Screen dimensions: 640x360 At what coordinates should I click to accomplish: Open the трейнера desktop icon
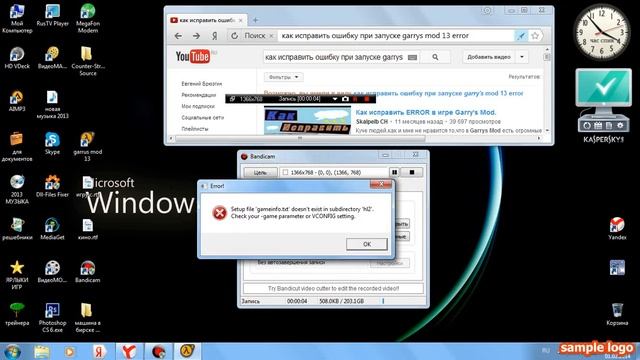pos(17,314)
